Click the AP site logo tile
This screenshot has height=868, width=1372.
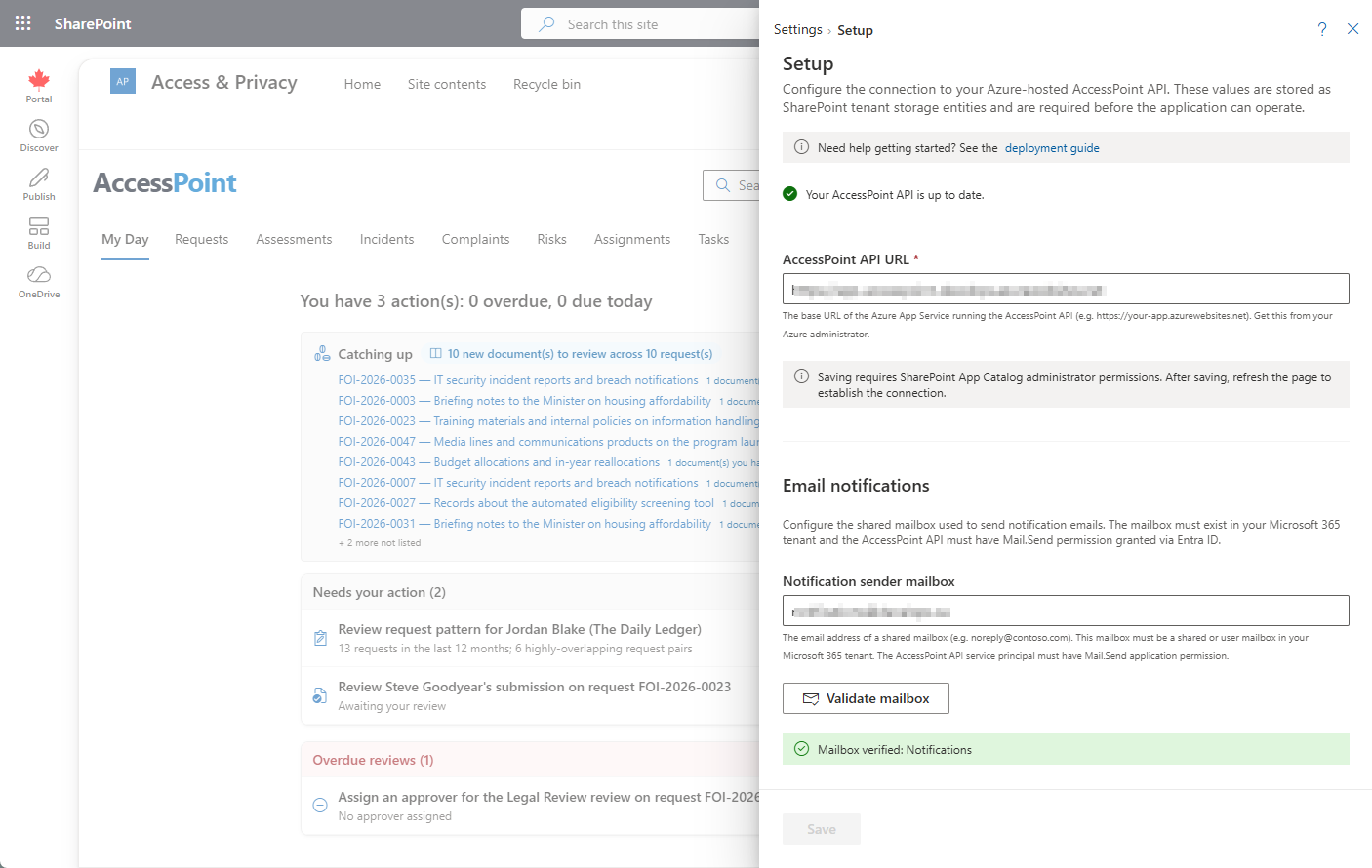pyautogui.click(x=123, y=82)
